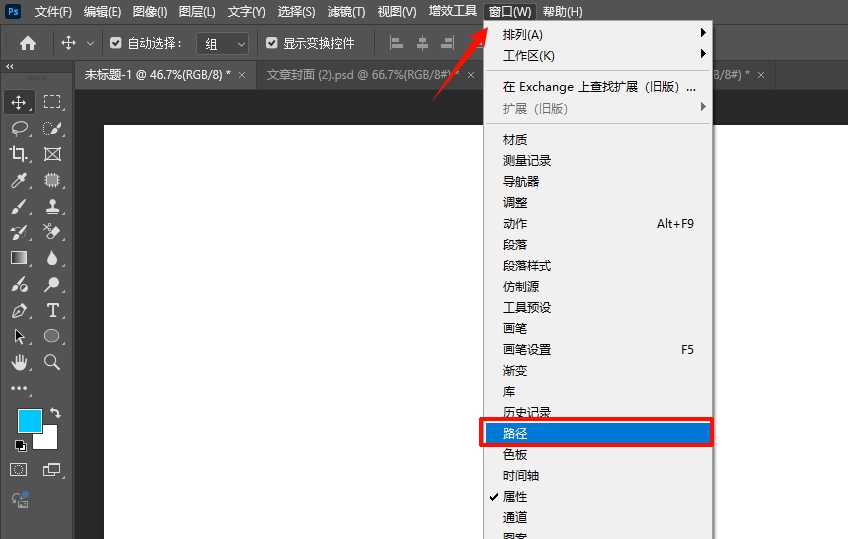The height and width of the screenshot is (539, 848).
Task: Swap foreground and background colors
Action: click(55, 413)
